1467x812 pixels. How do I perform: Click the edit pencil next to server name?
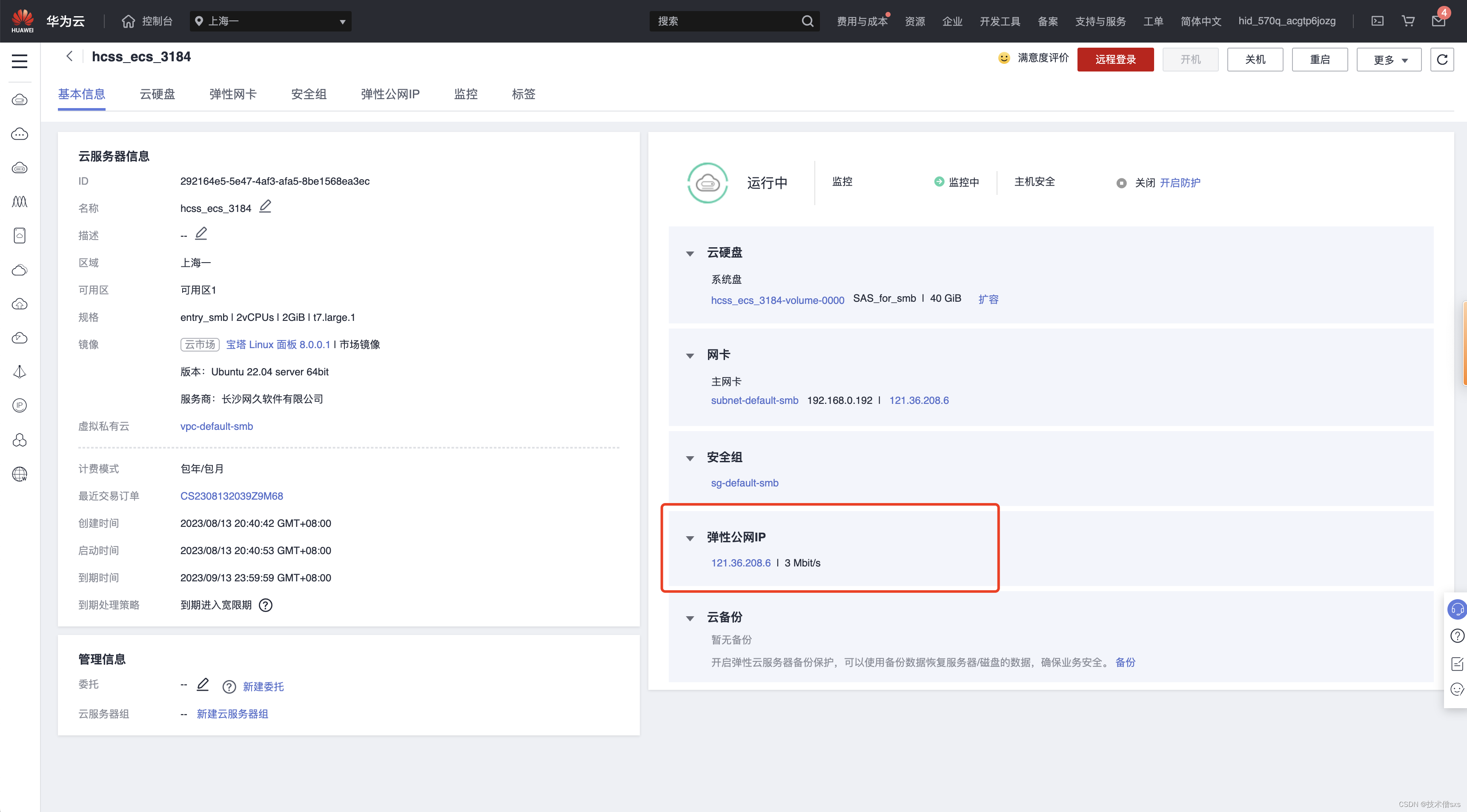265,207
